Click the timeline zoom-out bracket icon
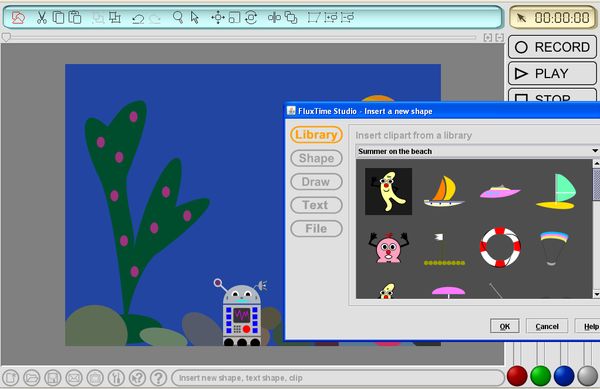This screenshot has width=600, height=389. (x=499, y=37)
